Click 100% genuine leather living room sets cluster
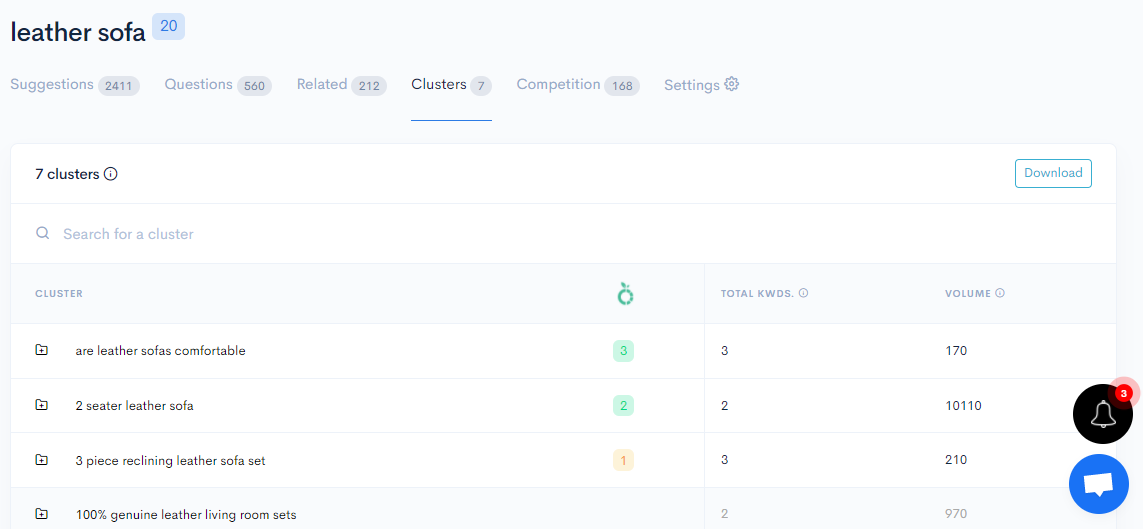Screen dimensions: 1143x529 pos(186,514)
